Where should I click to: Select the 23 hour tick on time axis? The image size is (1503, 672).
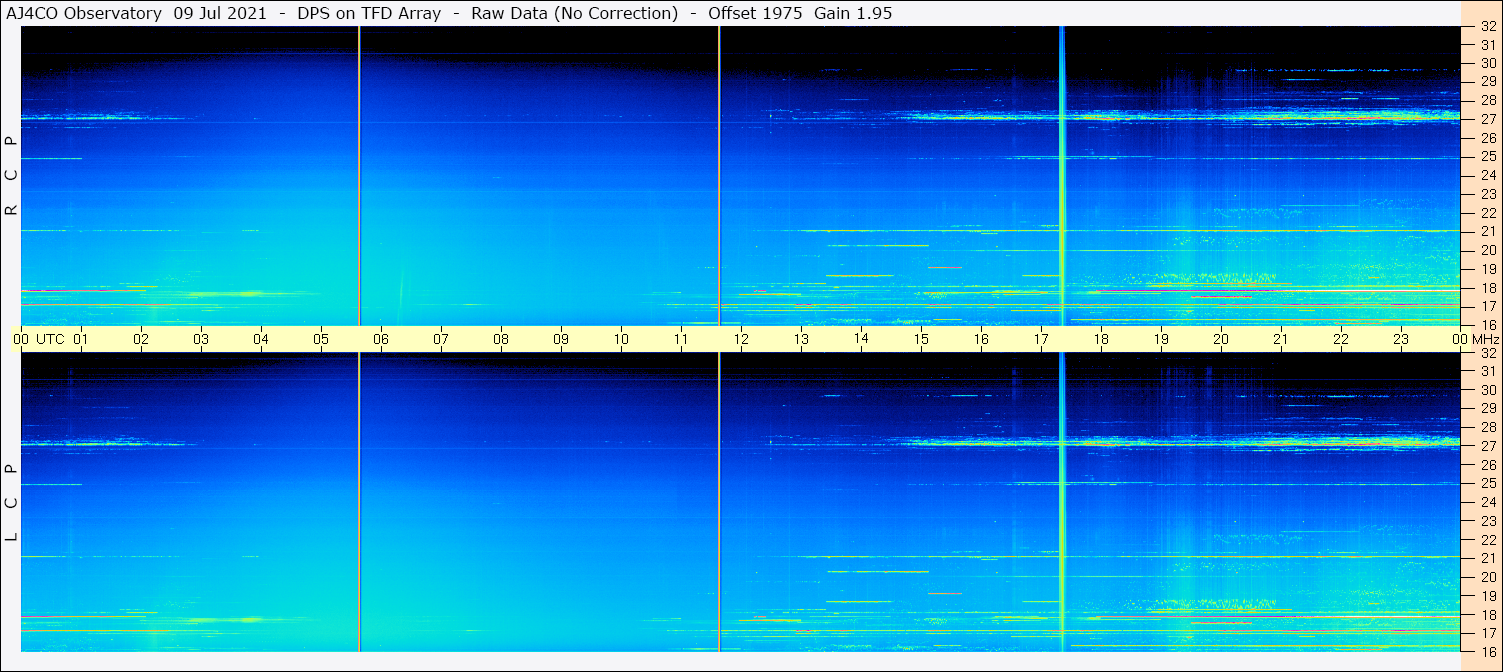pyautogui.click(x=1401, y=339)
